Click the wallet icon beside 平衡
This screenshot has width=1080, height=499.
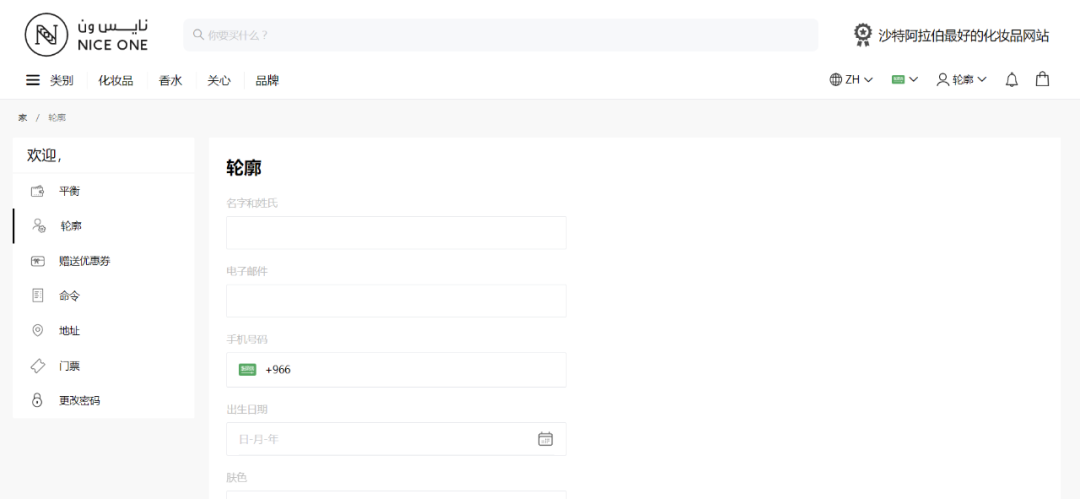38,191
